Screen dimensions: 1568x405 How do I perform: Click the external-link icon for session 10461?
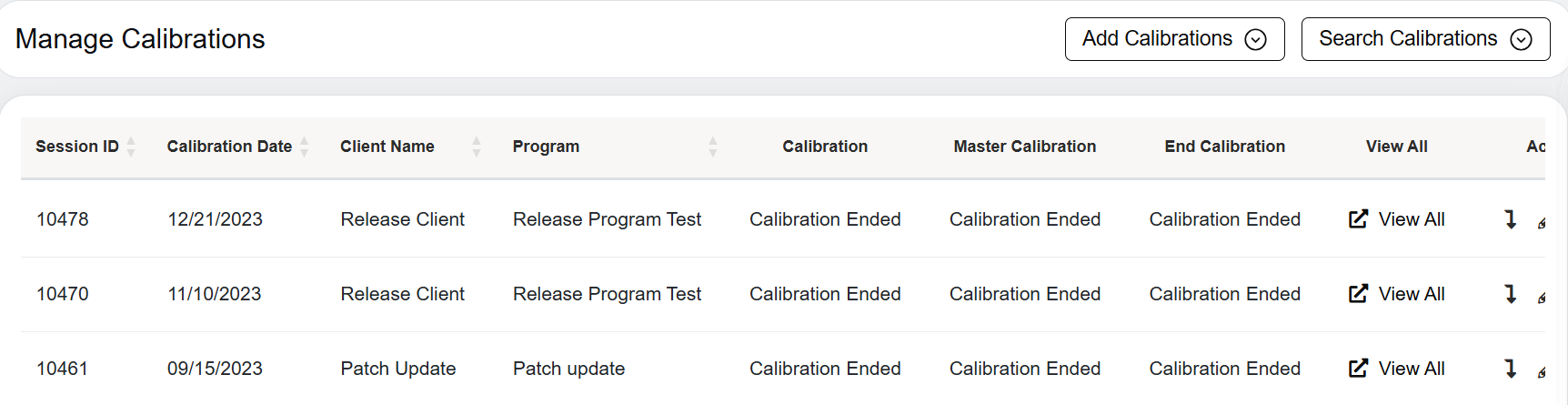pos(1358,369)
